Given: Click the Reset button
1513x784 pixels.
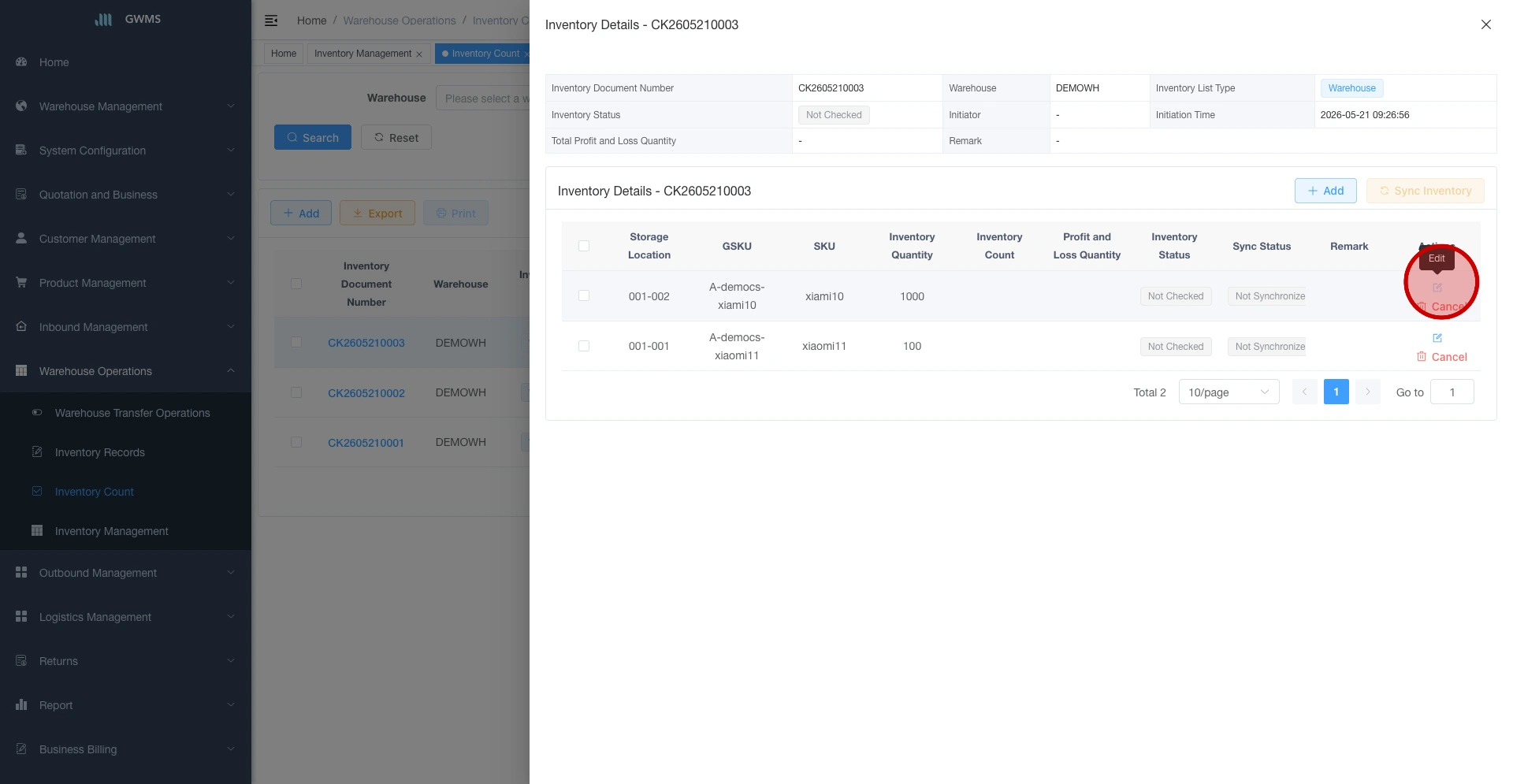Looking at the screenshot, I should [396, 137].
